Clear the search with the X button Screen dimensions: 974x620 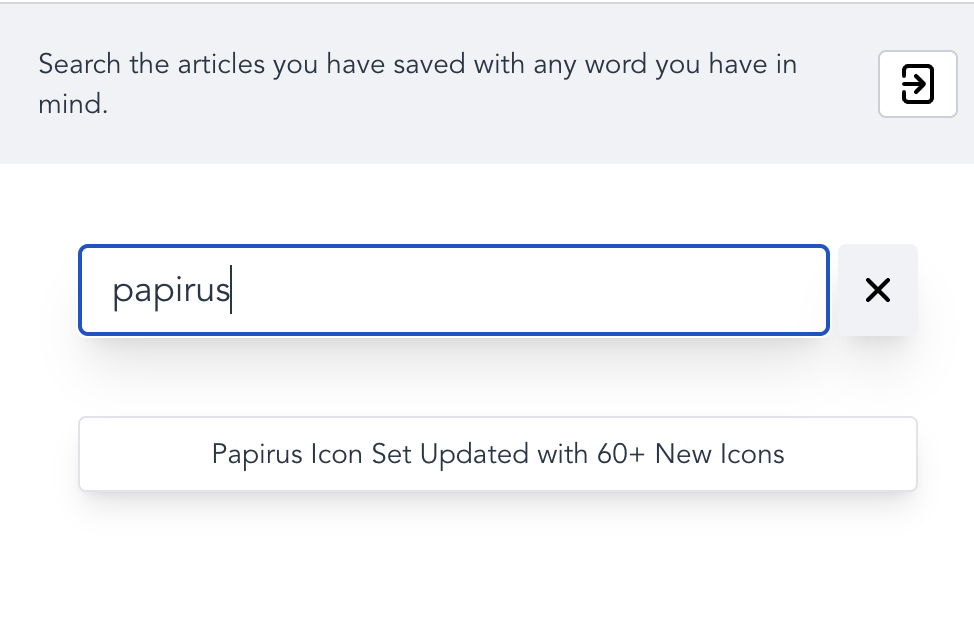[878, 290]
